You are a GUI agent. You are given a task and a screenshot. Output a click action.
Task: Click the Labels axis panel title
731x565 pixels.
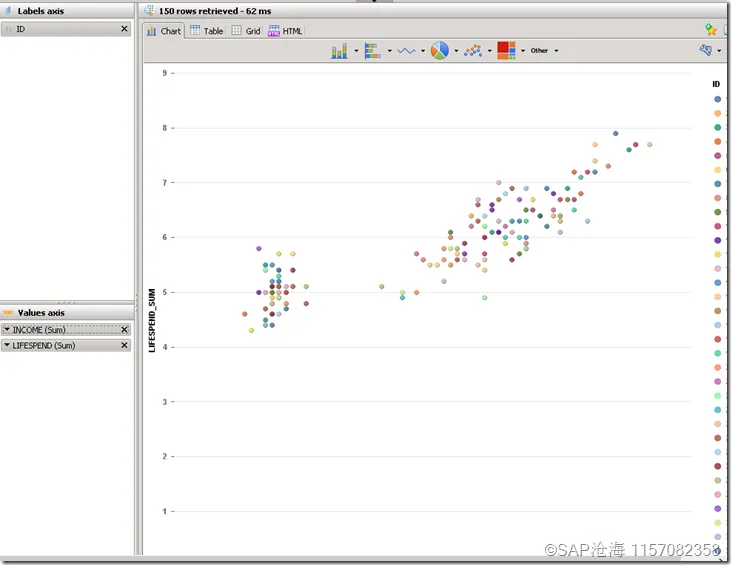[41, 11]
